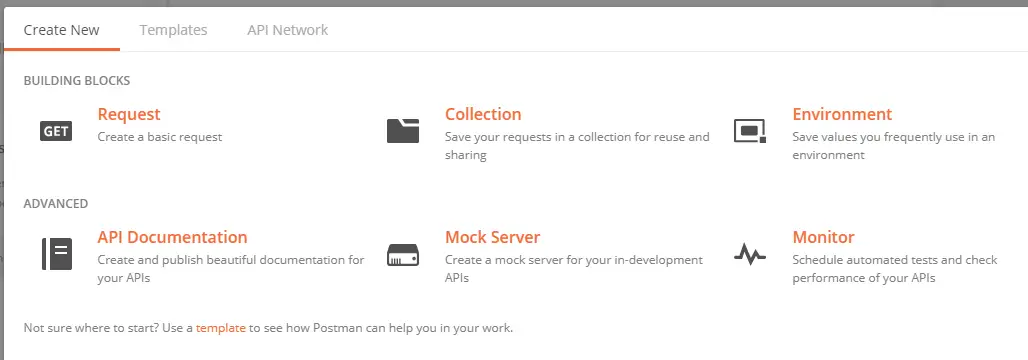This screenshot has width=1028, height=360.
Task: Click the Environment screen icon
Action: (x=750, y=131)
